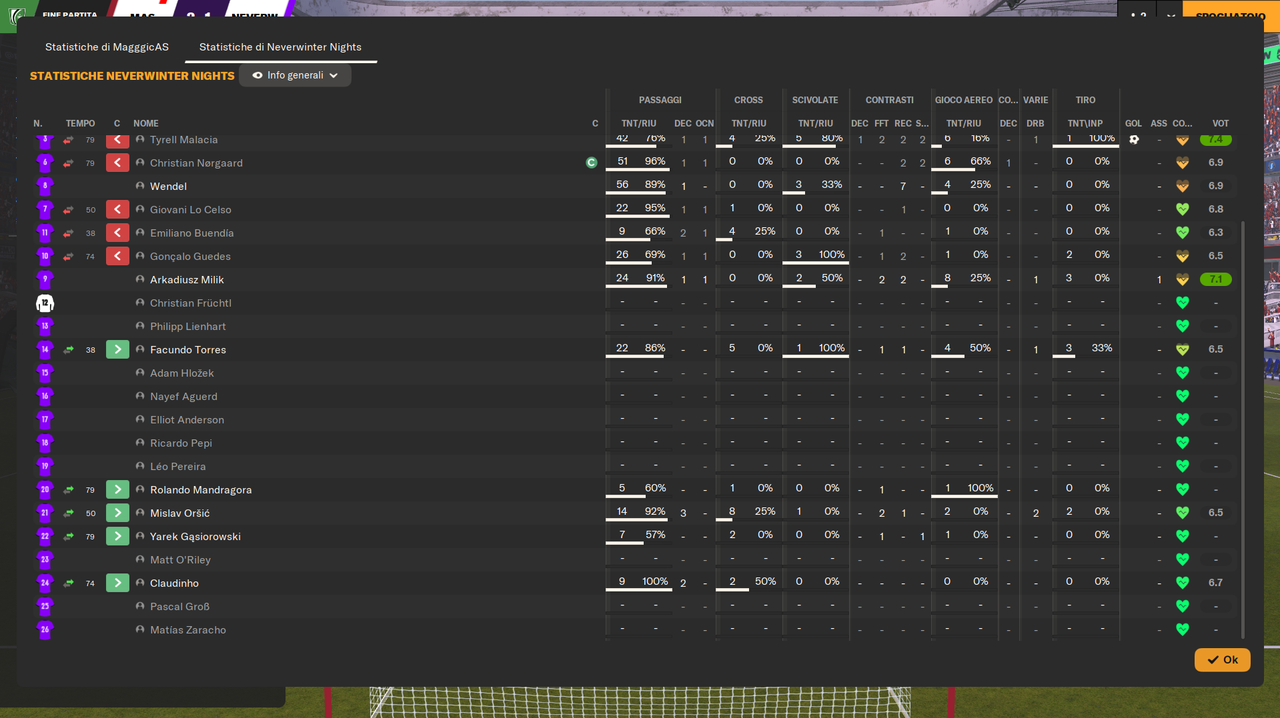Image resolution: width=1280 pixels, height=718 pixels.
Task: Click the vertical scrollbar of the stats table
Action: pos(1243,430)
